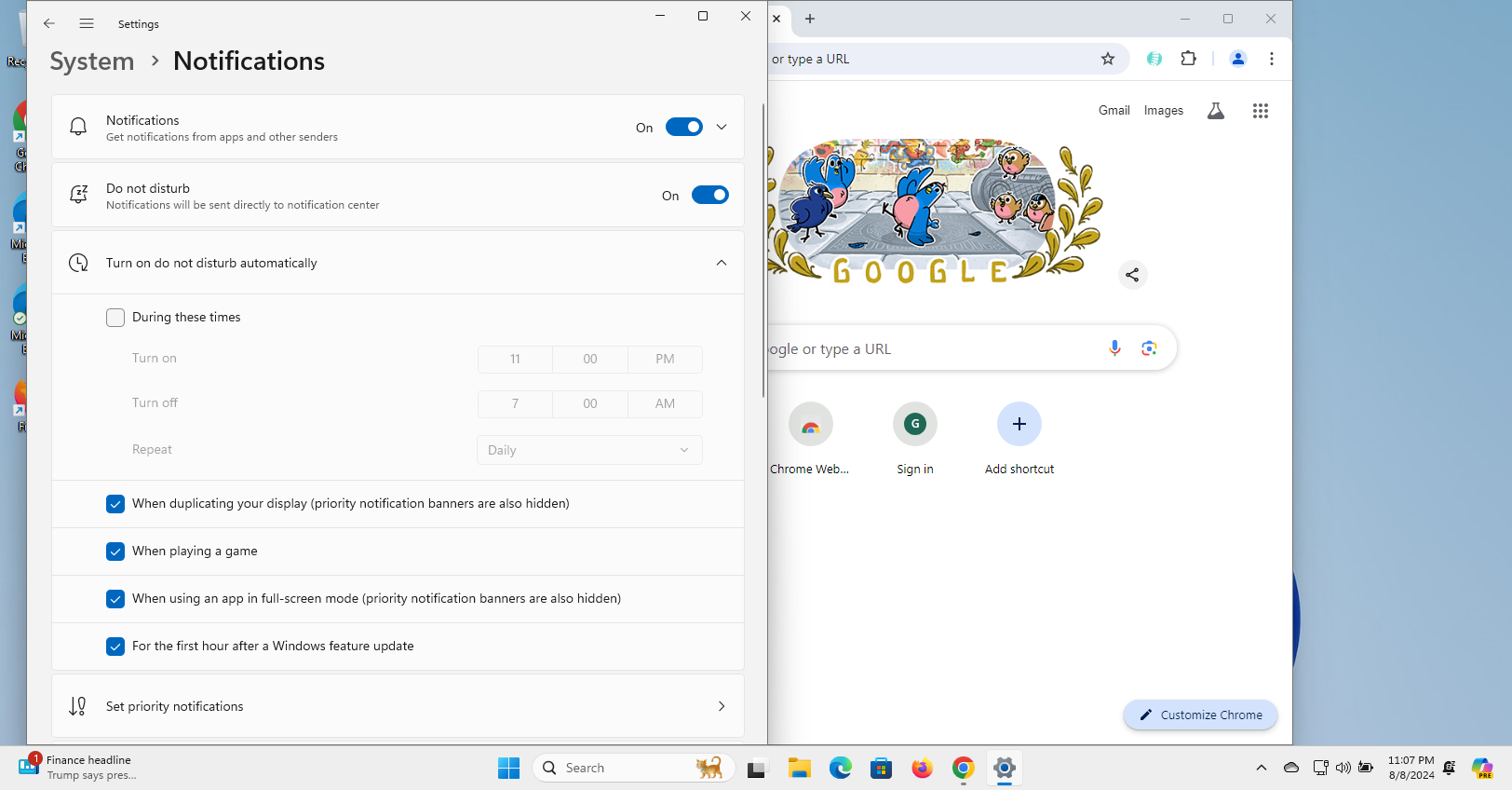Select Turn off hour field 7
Viewport: 1512px width, 790px height.
pos(515,403)
